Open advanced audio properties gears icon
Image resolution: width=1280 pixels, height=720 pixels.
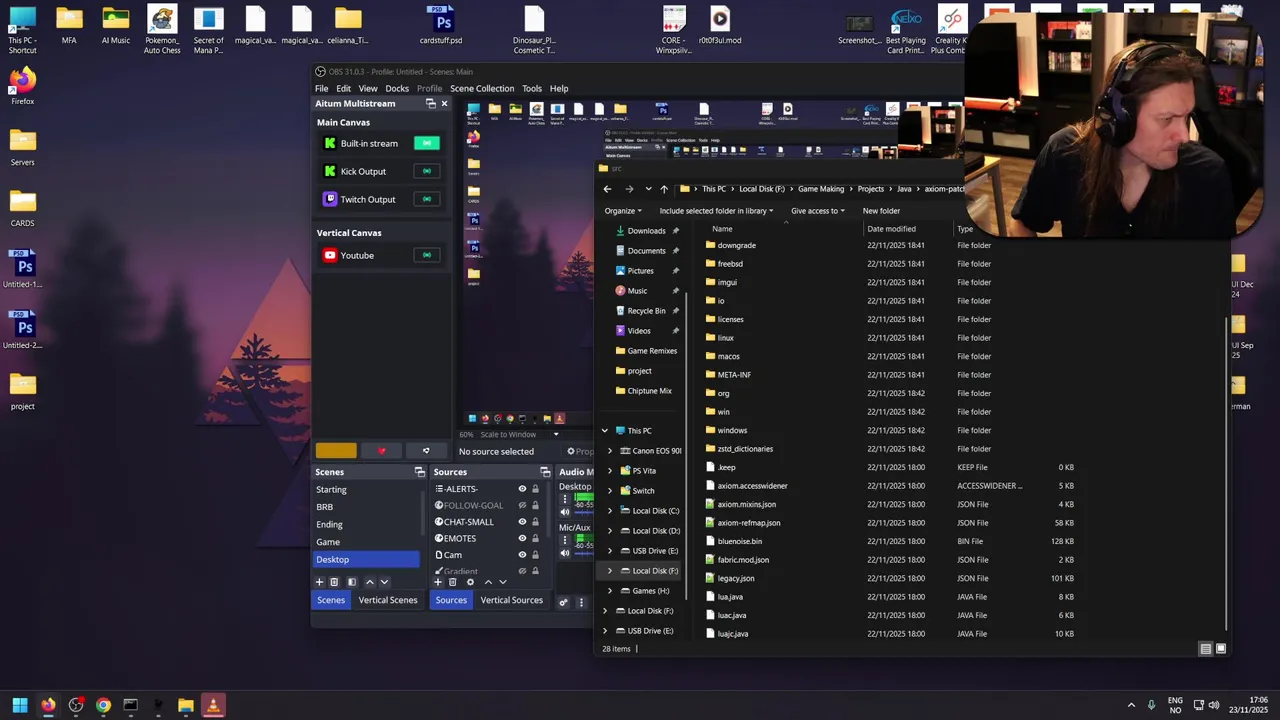(x=563, y=602)
